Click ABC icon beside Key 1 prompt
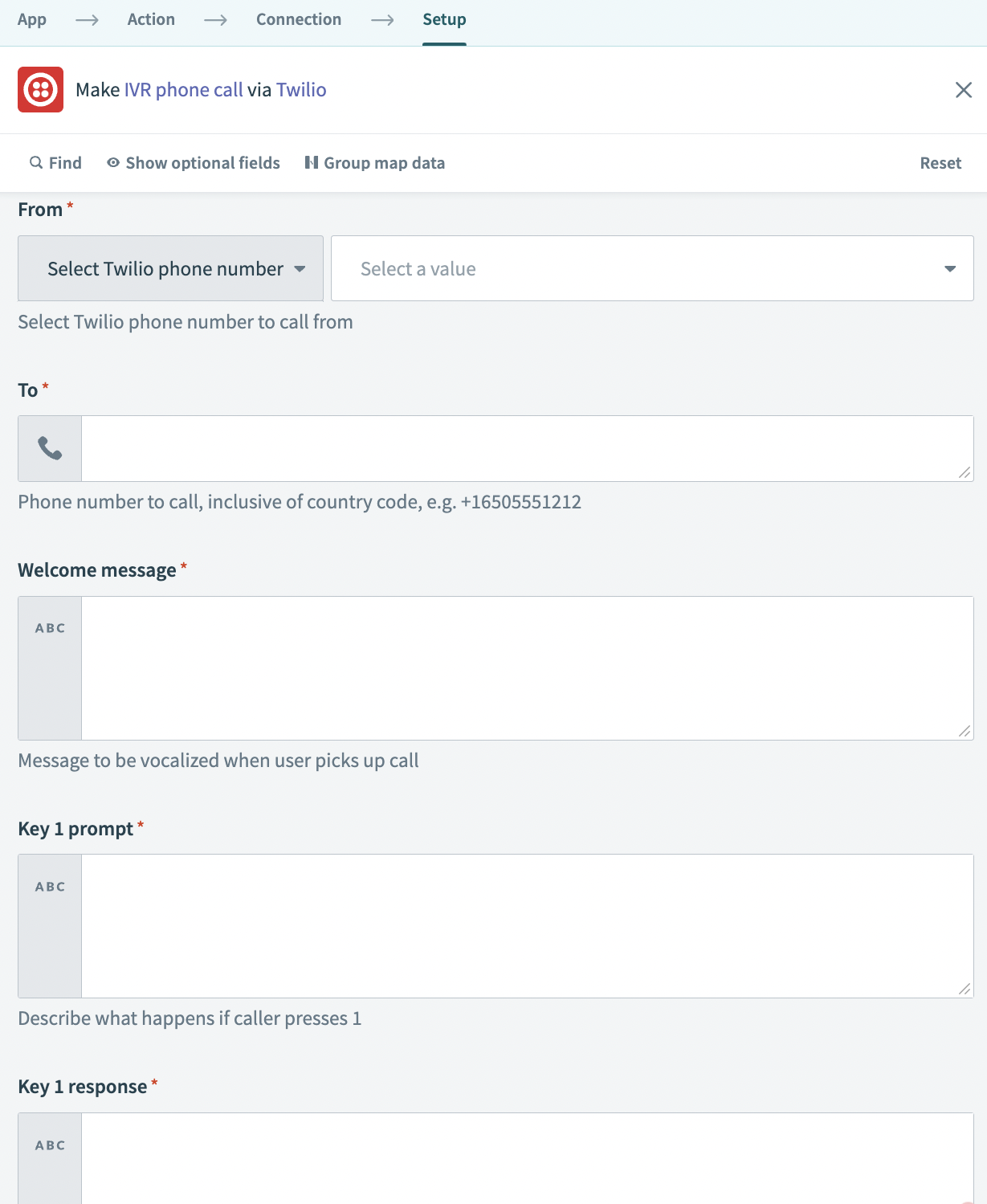Screen dimensions: 987x1204 pyautogui.click(x=50, y=887)
